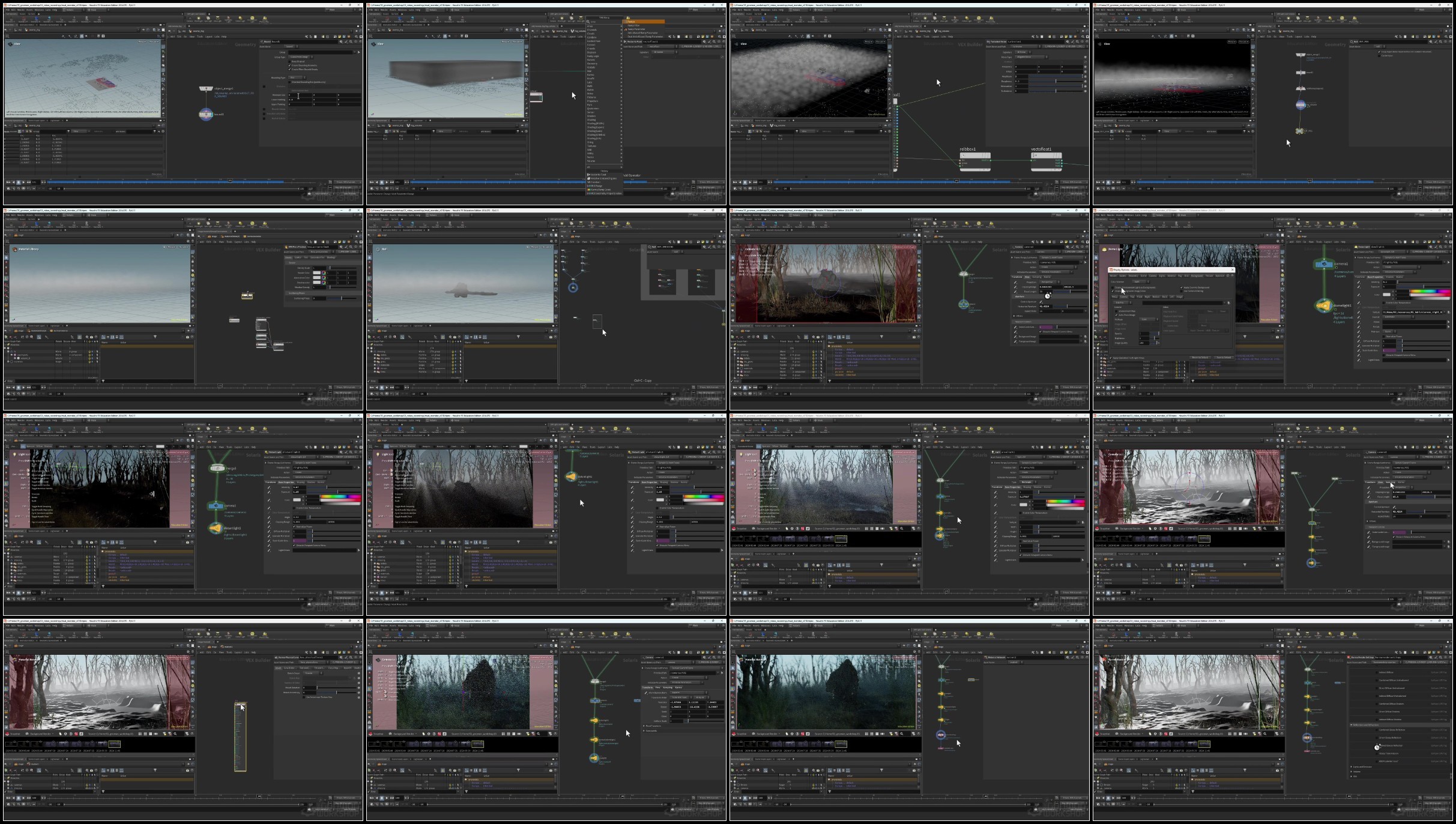Click the highlighted first result in the TAB Menu list
1456x824 pixels.
click(x=644, y=22)
